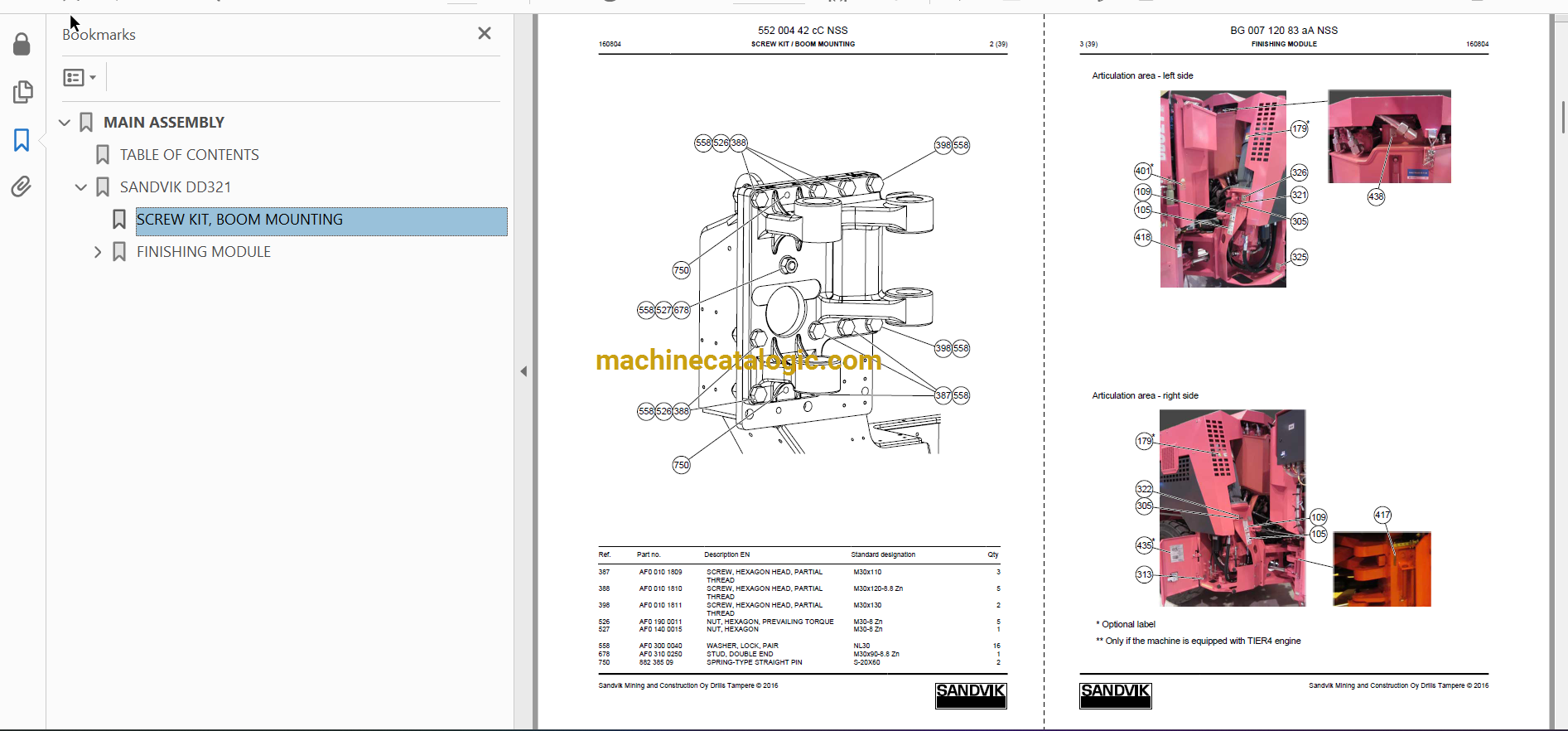Click part number AF0 010 1809
The image size is (1568, 731).
(x=660, y=572)
